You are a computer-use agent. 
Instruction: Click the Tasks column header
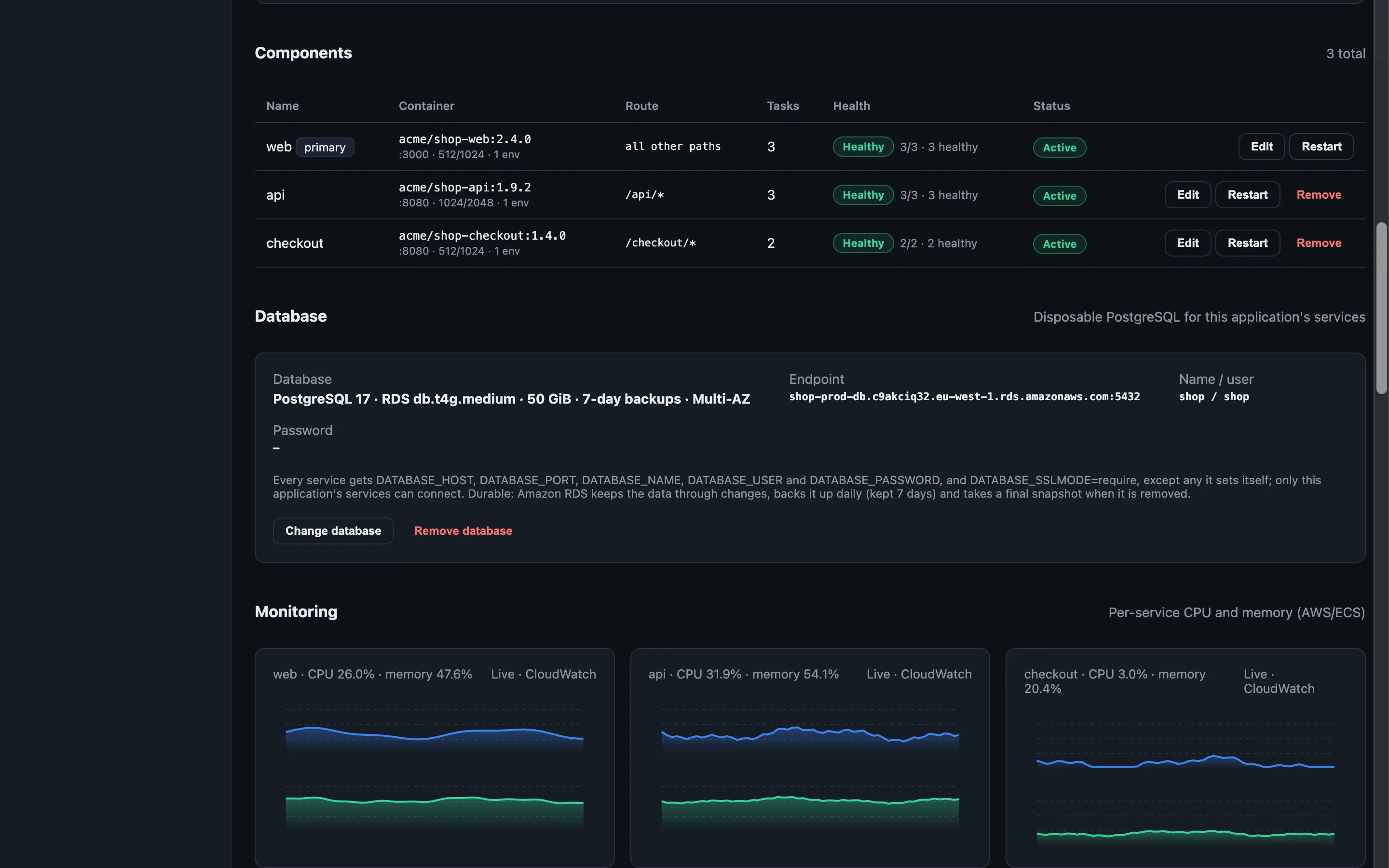click(783, 106)
